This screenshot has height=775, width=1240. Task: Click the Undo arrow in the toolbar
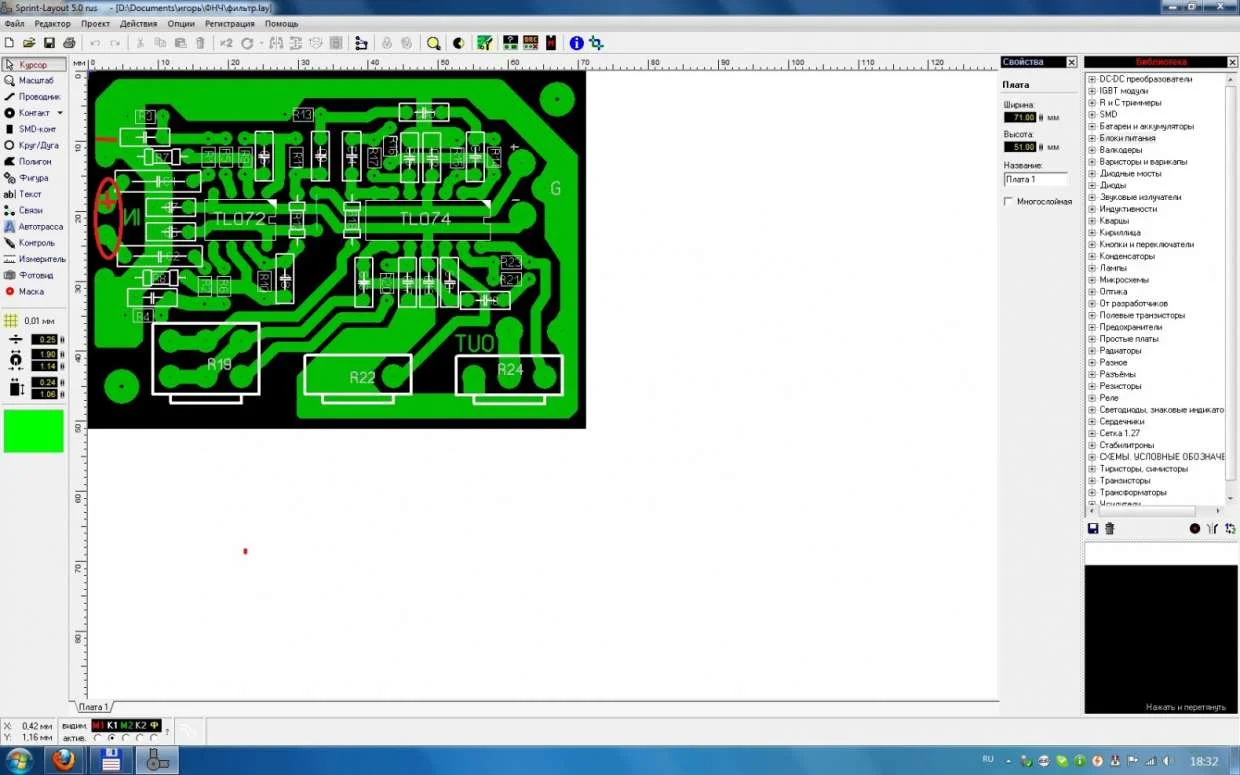tap(95, 43)
